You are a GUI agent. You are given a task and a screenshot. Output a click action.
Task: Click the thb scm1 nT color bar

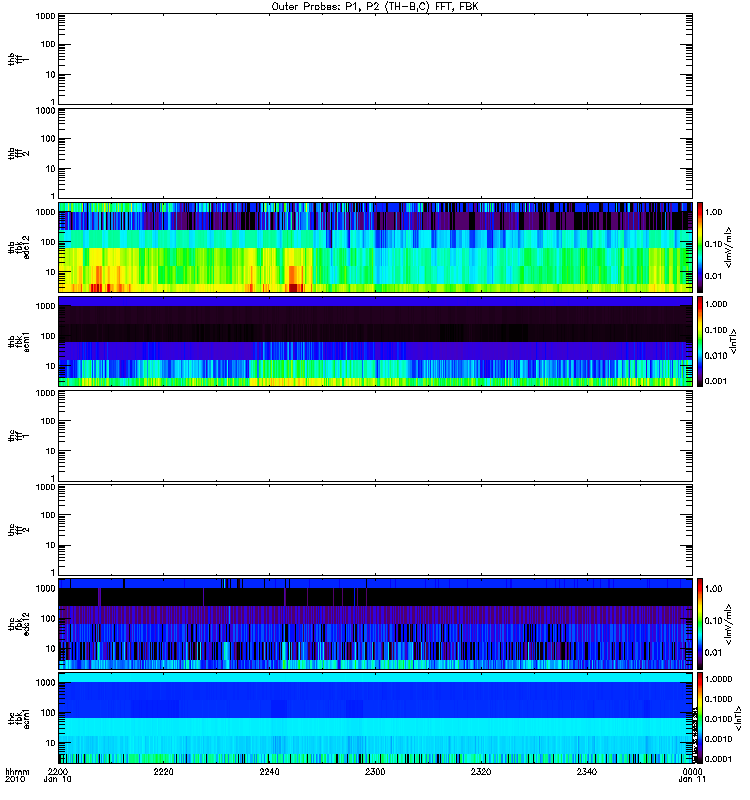click(700, 341)
